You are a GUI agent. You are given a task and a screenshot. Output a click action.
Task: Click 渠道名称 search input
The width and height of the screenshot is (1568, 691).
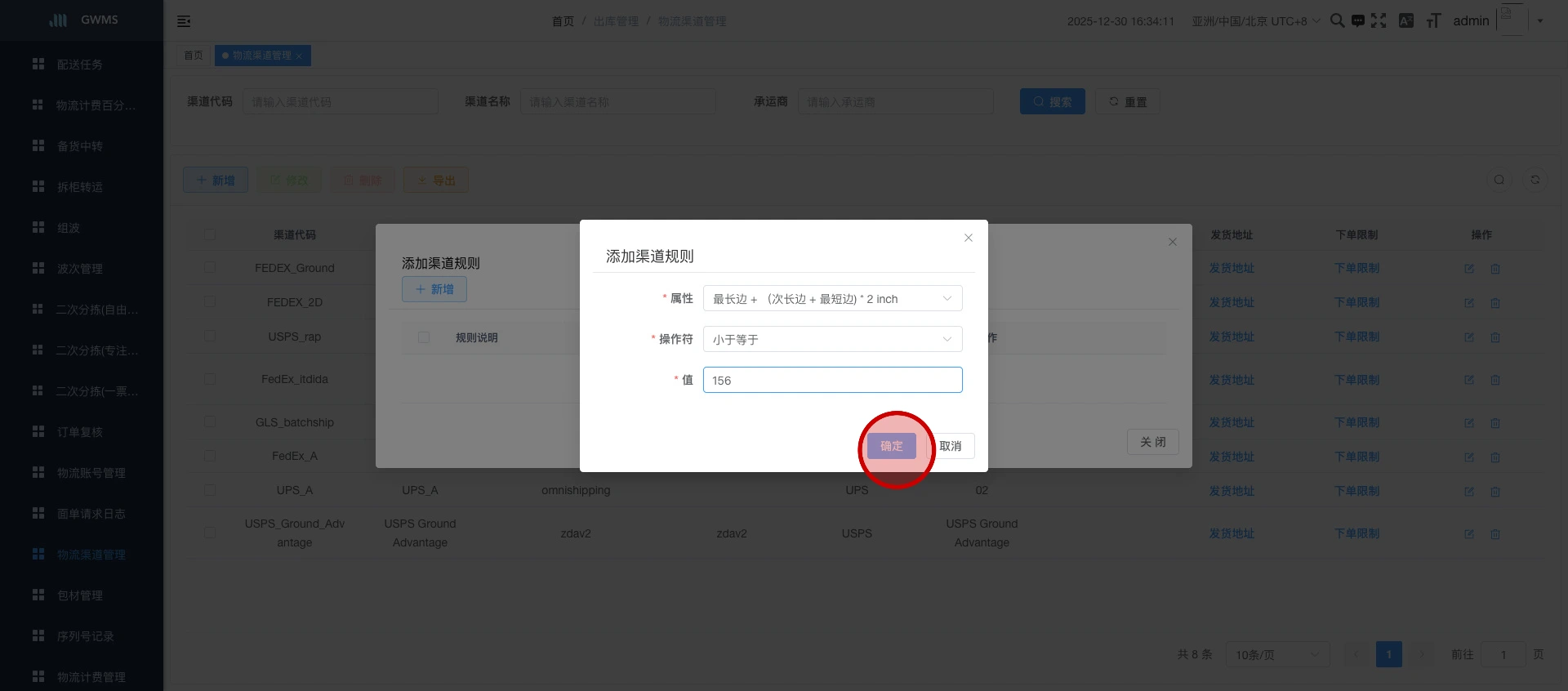(x=618, y=102)
